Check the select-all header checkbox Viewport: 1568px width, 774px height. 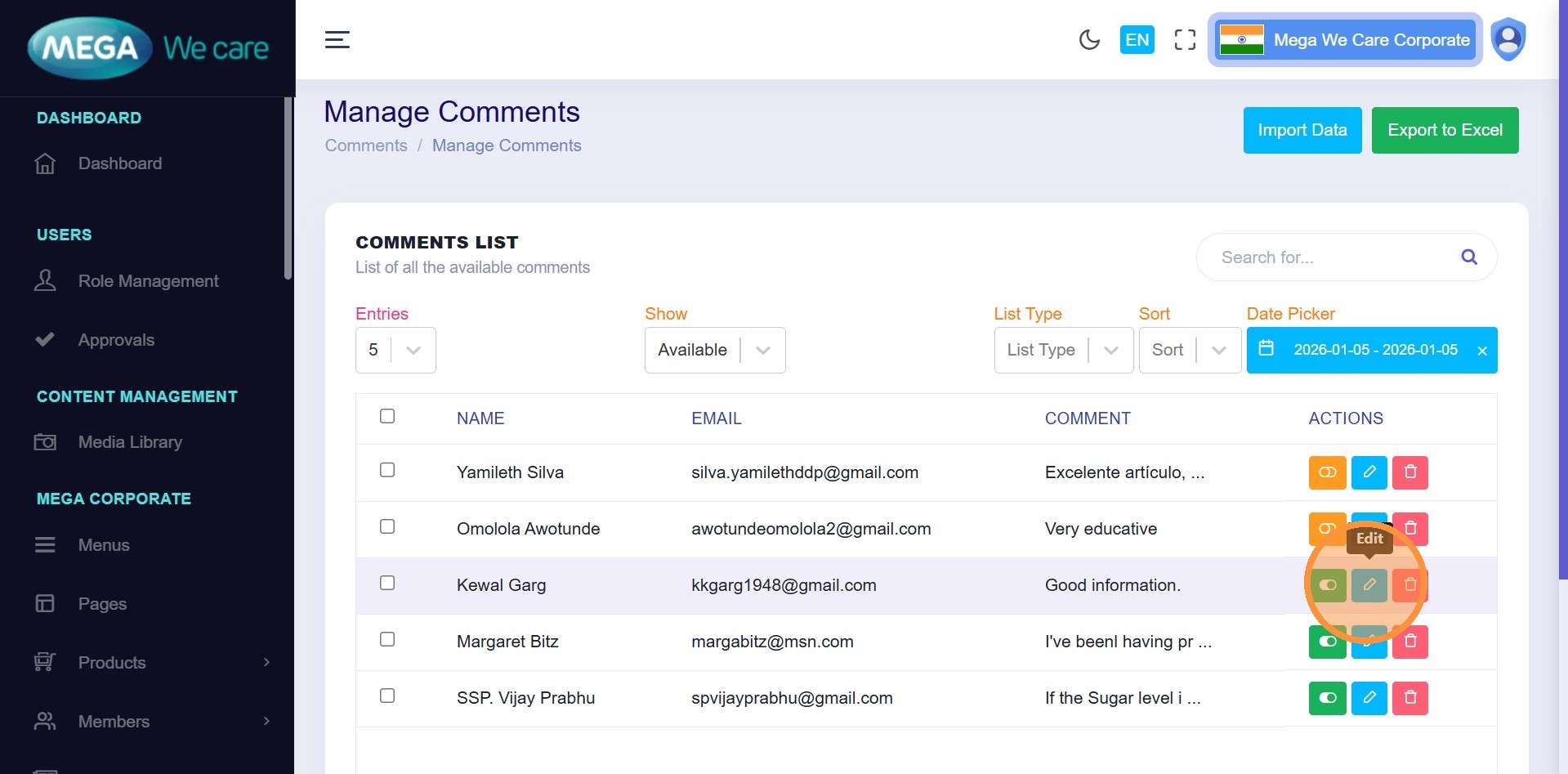tap(387, 416)
